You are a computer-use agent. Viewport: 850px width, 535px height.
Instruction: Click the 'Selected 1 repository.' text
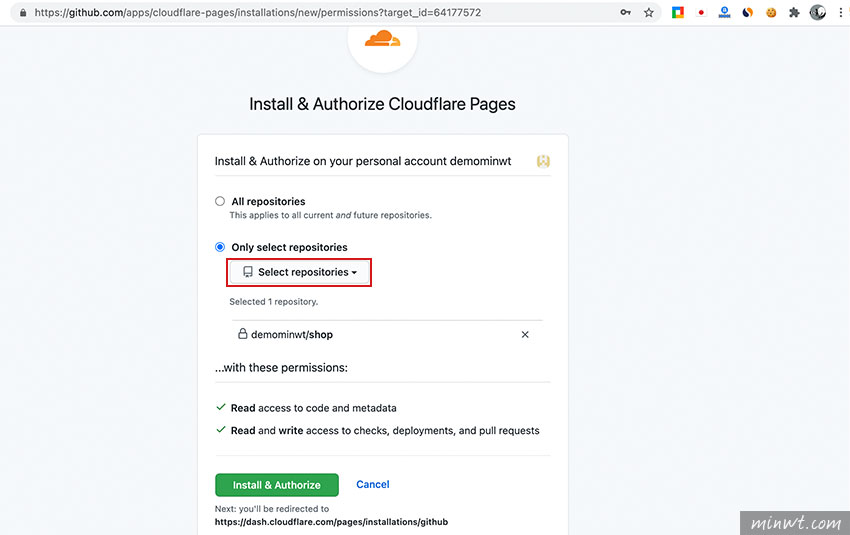coord(274,301)
